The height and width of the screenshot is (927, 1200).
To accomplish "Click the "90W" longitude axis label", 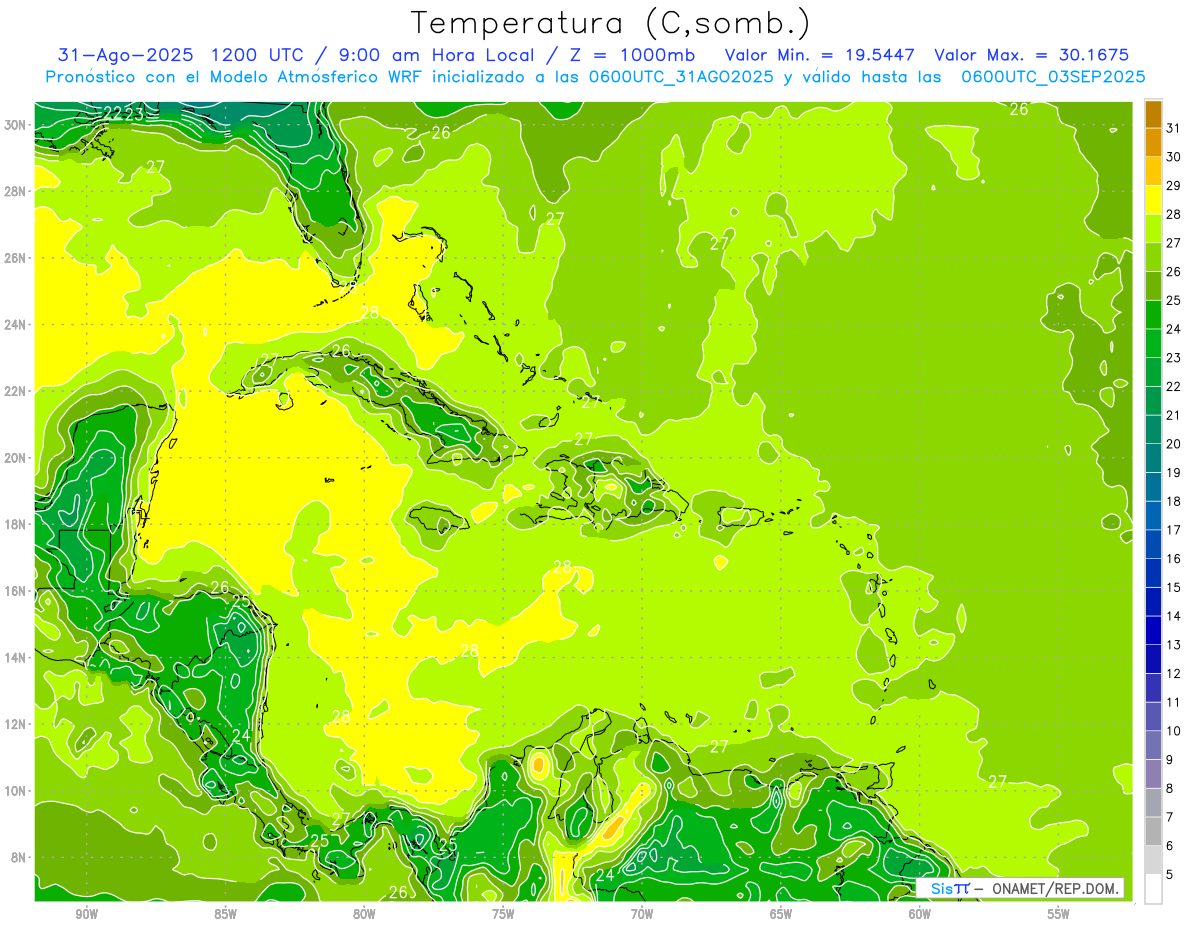I will point(87,914).
